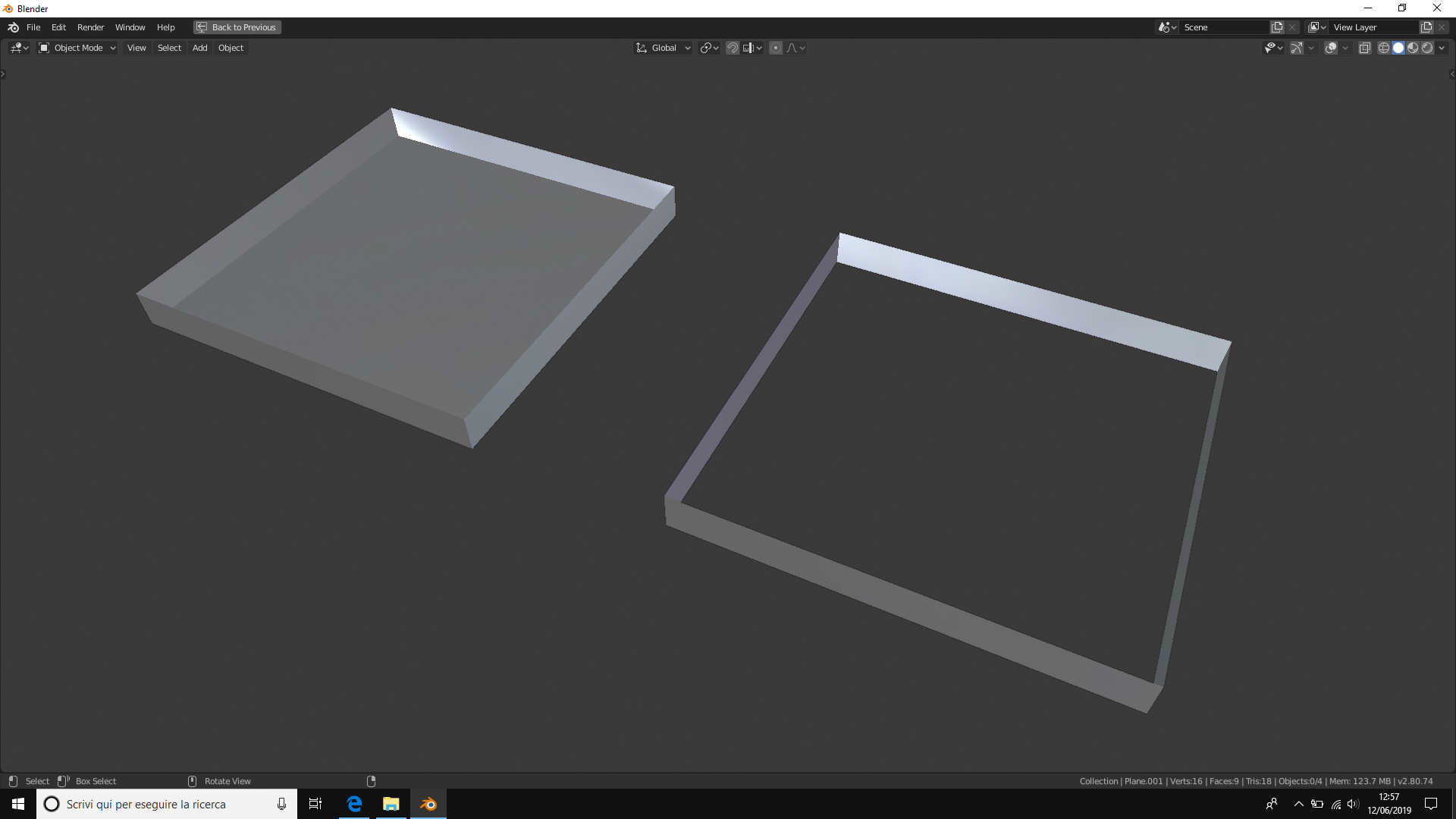Image resolution: width=1456 pixels, height=819 pixels.
Task: Expand the overlay options dropdown arrow
Action: pyautogui.click(x=1345, y=48)
